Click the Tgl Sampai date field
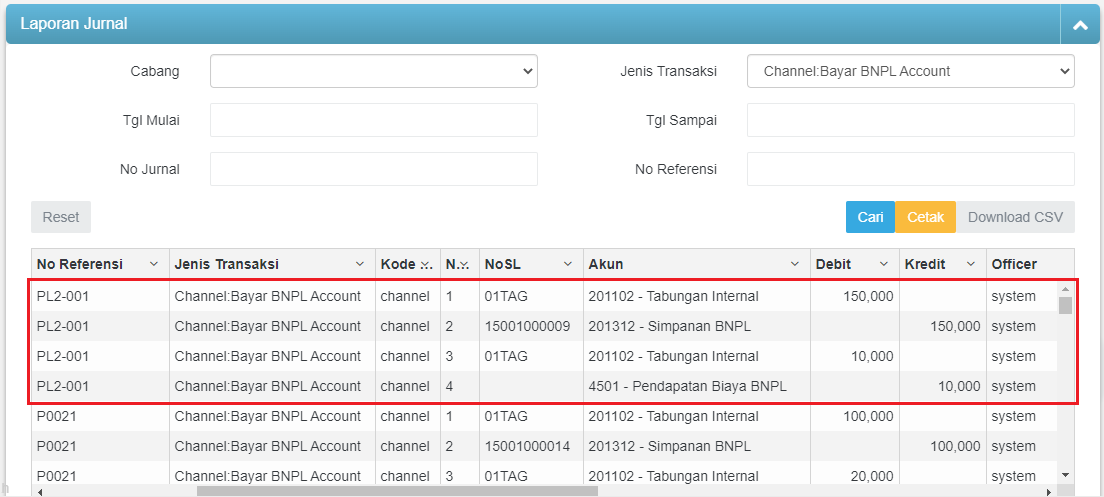The image size is (1104, 497). pyautogui.click(x=910, y=120)
